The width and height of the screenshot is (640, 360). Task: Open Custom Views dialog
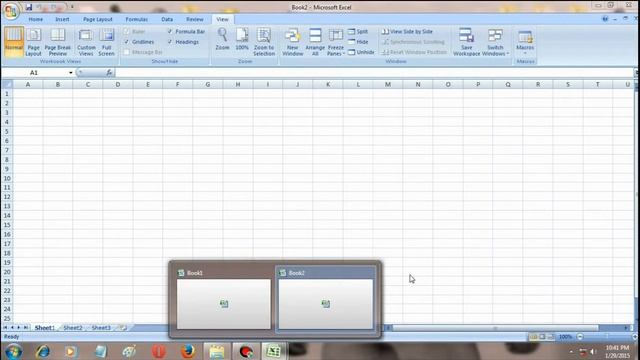coord(86,41)
